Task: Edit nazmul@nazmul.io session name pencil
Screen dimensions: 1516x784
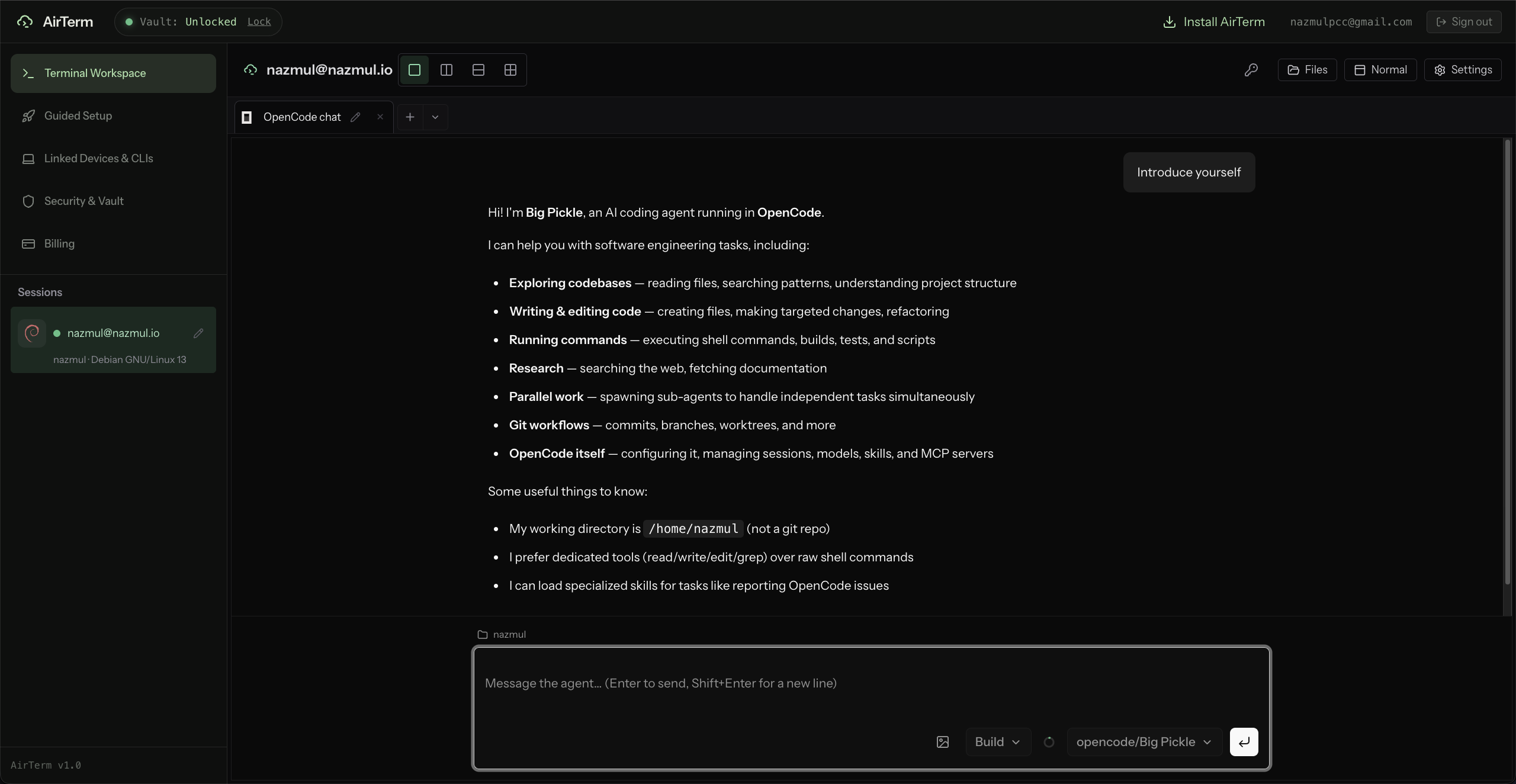Action: 198,333
